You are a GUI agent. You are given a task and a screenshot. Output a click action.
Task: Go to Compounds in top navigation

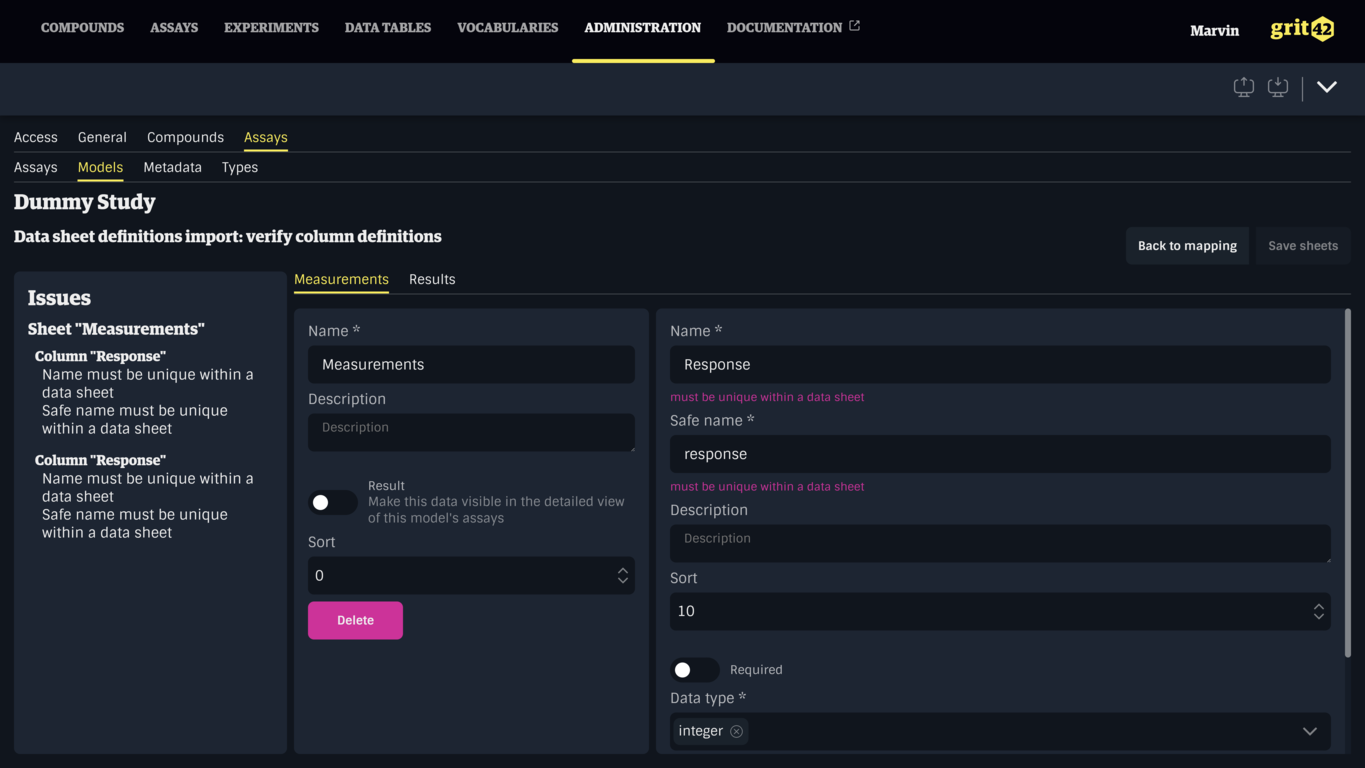(x=82, y=28)
